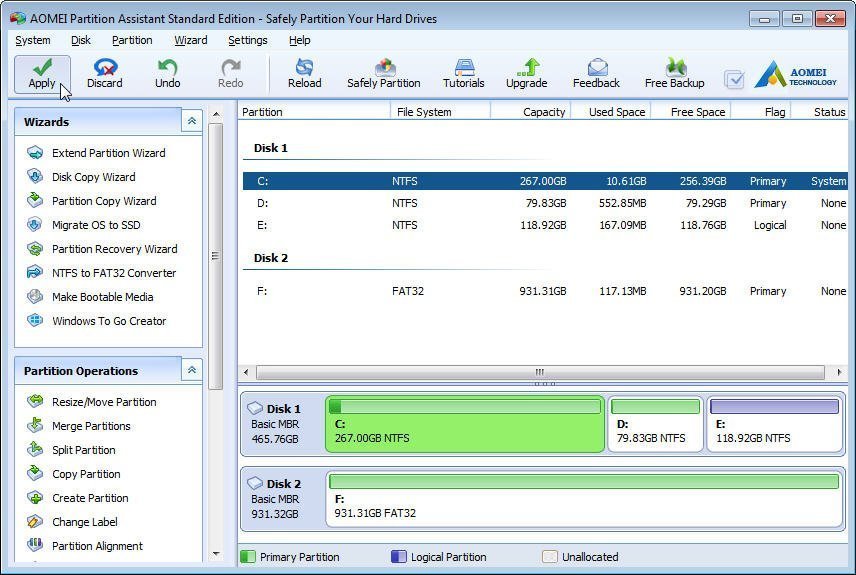Choose Migrate OS to SSD
This screenshot has height=575, width=856.
point(83,225)
